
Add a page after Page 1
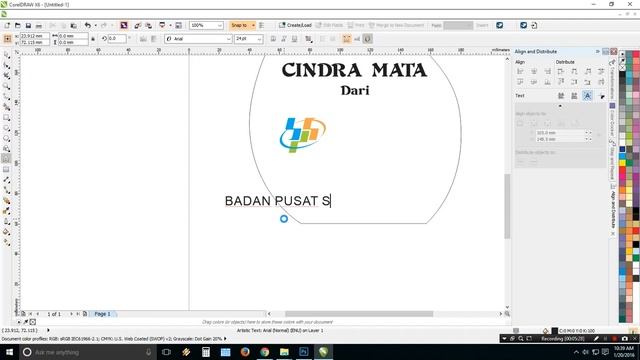85,314
